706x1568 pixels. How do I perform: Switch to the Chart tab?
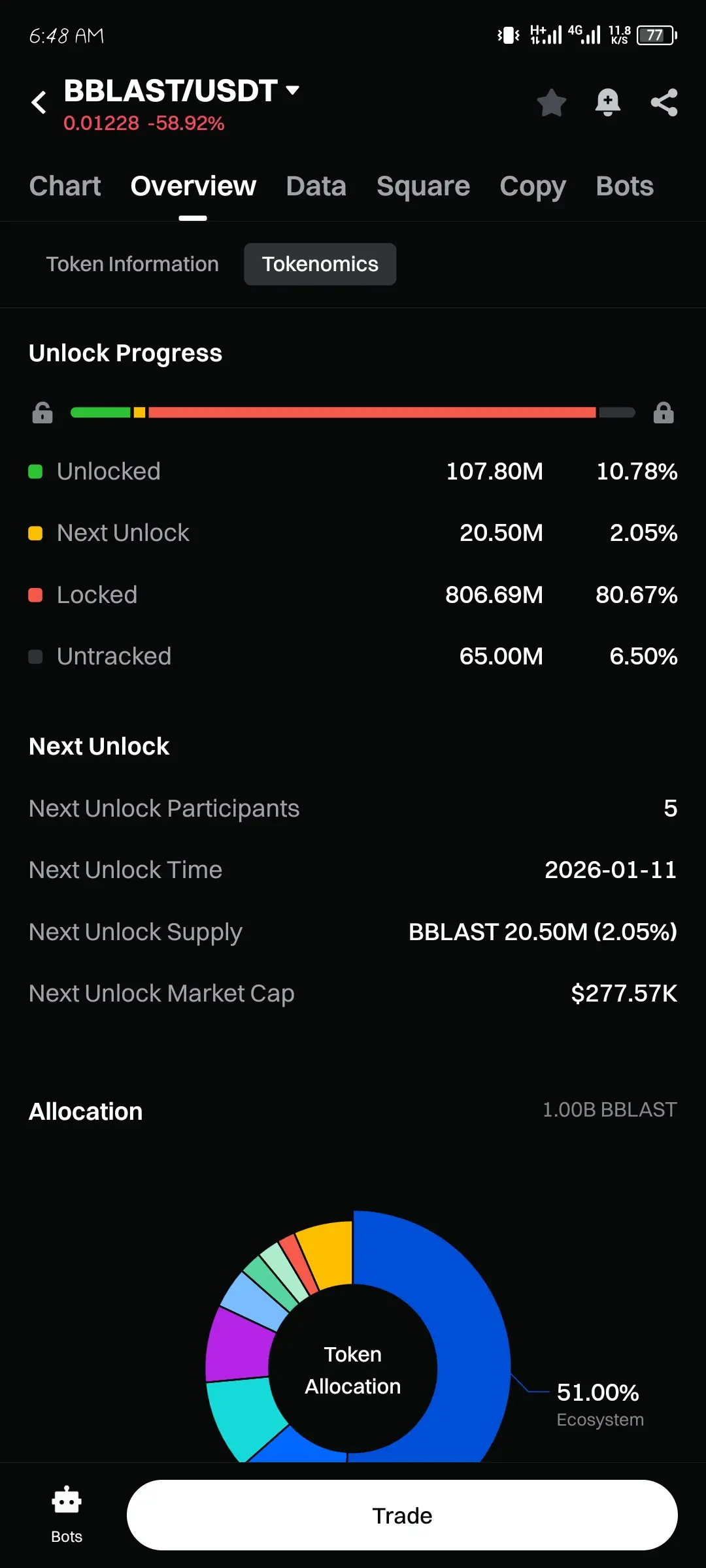click(65, 186)
